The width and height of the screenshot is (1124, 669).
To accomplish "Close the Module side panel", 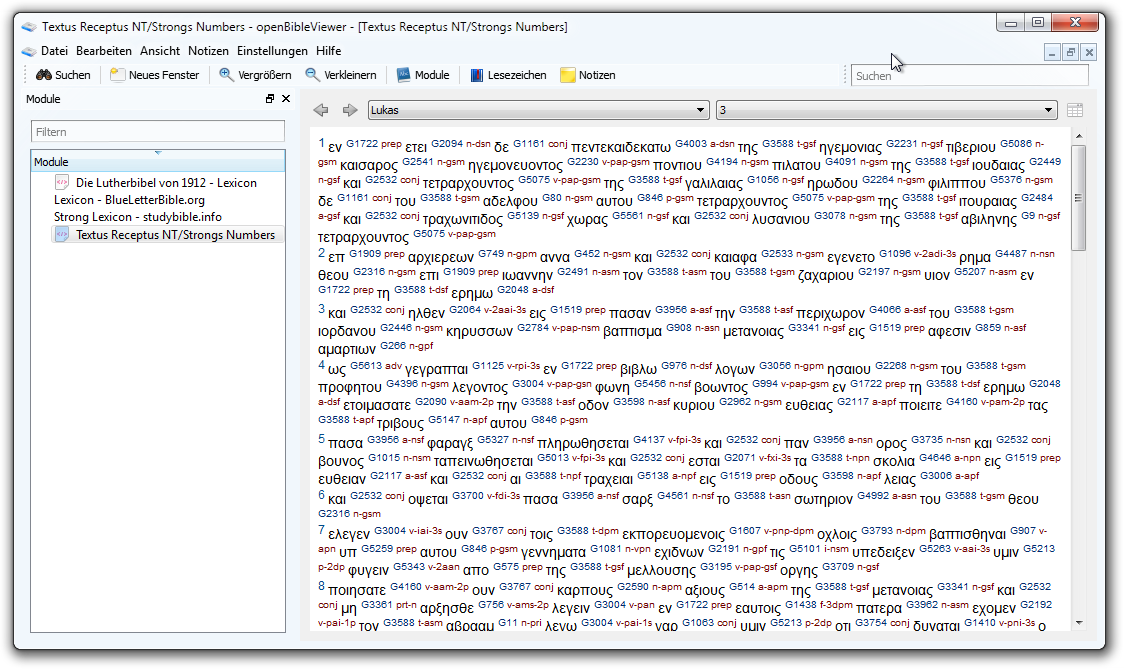I will [x=286, y=99].
